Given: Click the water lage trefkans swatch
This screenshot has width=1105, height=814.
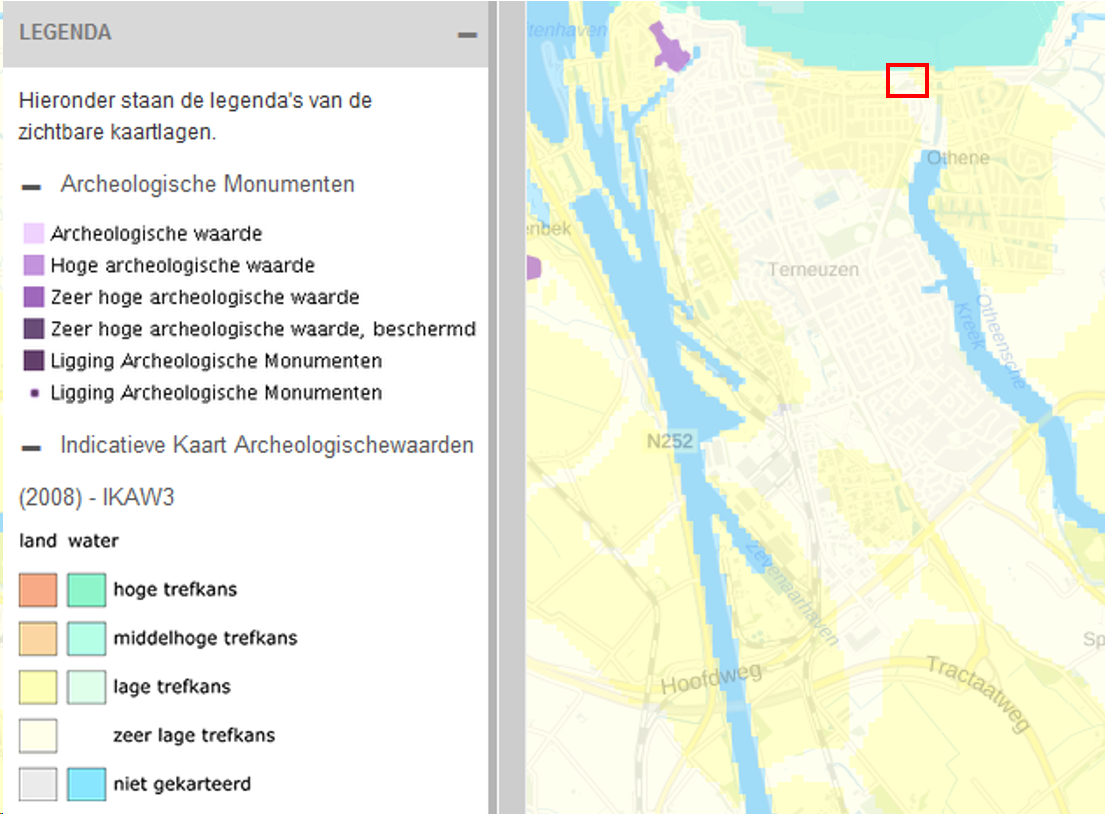Looking at the screenshot, I should coord(87,686).
